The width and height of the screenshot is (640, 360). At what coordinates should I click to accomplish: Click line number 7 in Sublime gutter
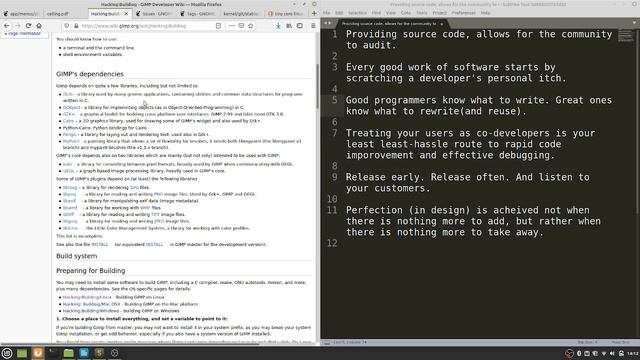335,133
